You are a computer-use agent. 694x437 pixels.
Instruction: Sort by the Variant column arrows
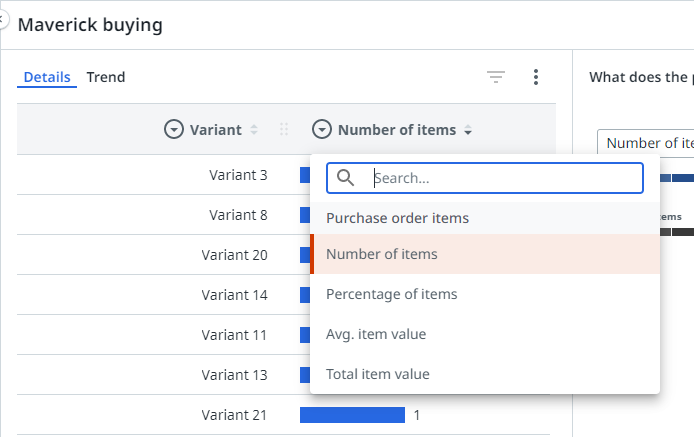point(254,130)
